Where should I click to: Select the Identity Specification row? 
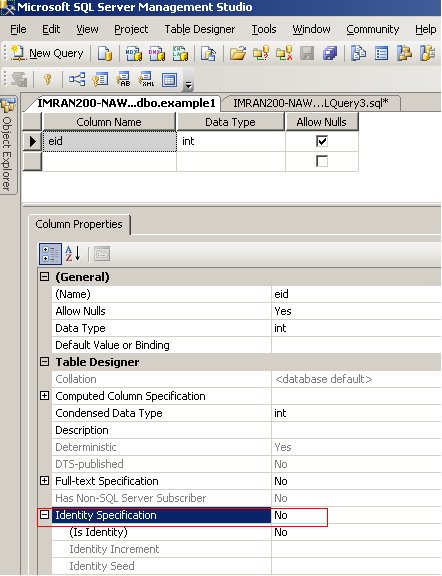click(246, 515)
